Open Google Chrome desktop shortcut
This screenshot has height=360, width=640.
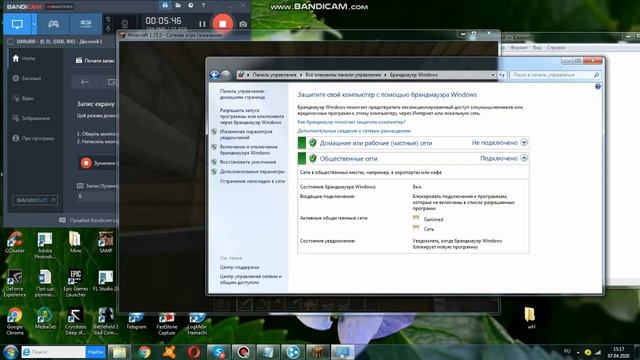[15, 322]
